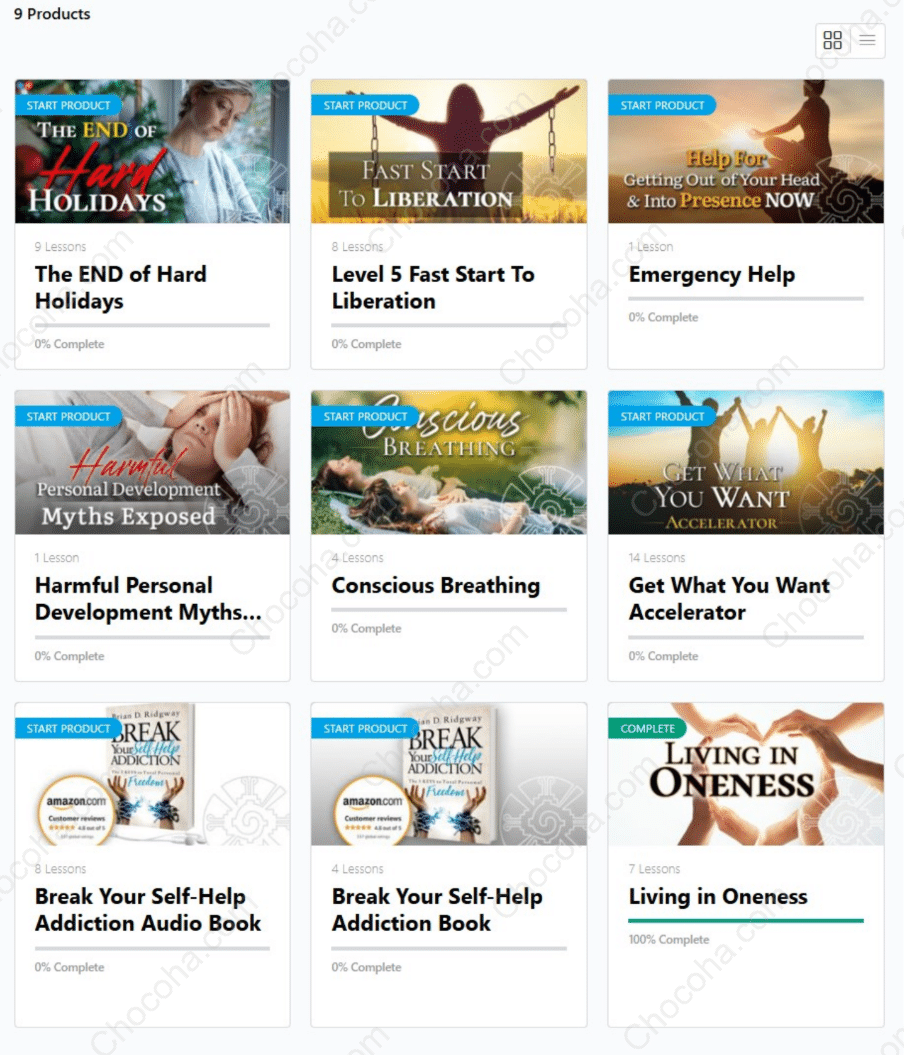Open Break Your Self-Help Addiction Book title
This screenshot has width=904, height=1055.
coord(437,909)
